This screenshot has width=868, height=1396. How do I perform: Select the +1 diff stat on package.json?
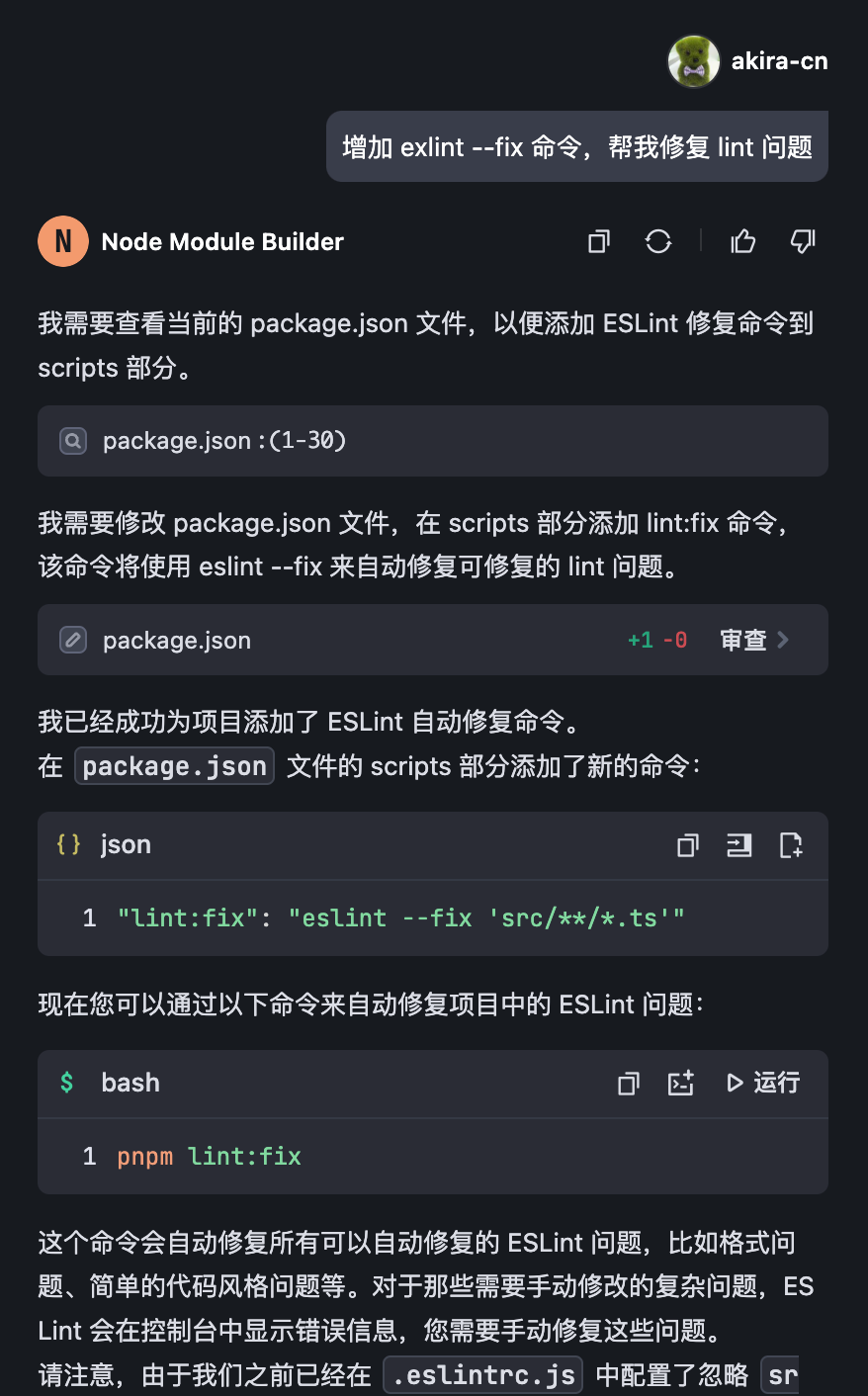(x=639, y=640)
